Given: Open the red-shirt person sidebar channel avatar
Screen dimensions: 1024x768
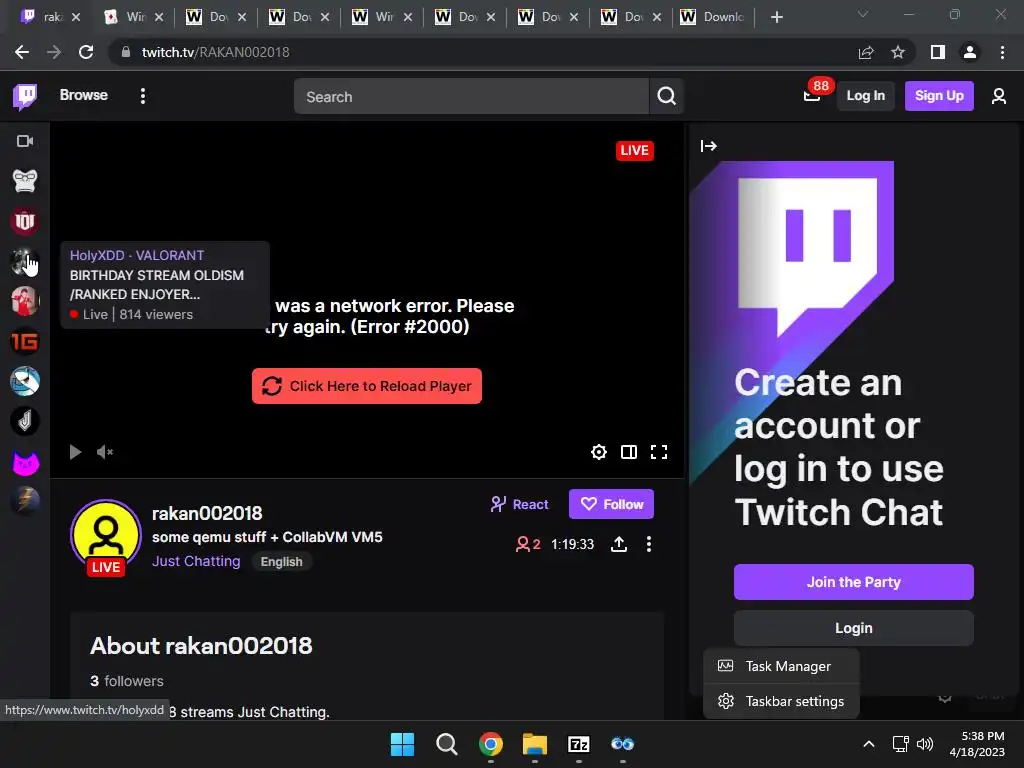Looking at the screenshot, I should click(25, 301).
